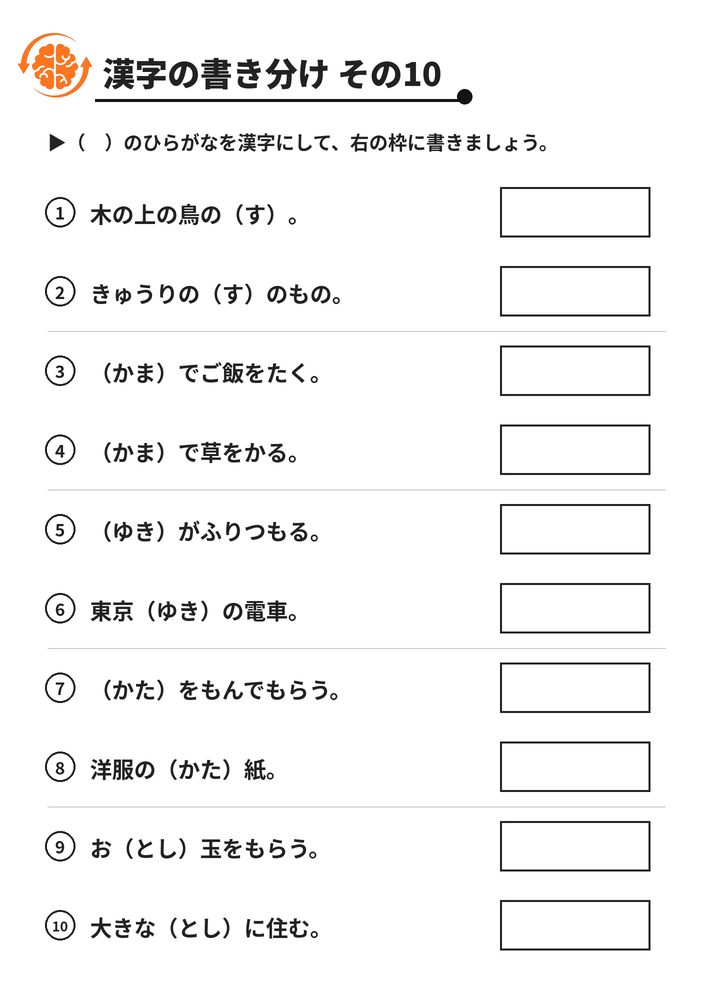Click answer box for （ゆき）がふりつもる
Screen dimensions: 707x1000
[x=575, y=529]
